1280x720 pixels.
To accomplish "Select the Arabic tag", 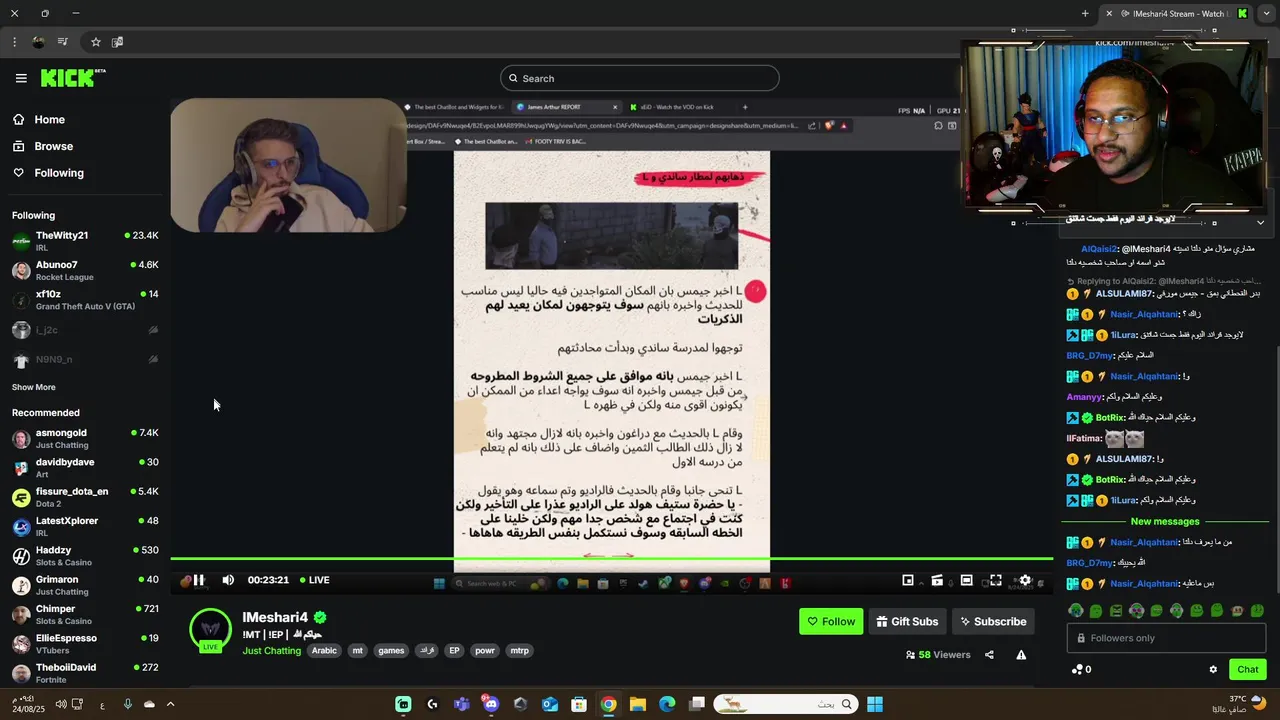I will 324,650.
